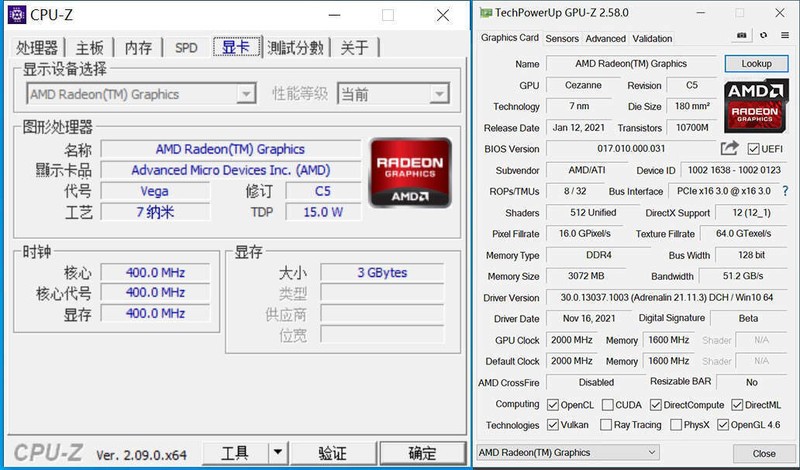Click the Radeon Graphics logo in CPU-Z
The width and height of the screenshot is (800, 470).
(410, 172)
